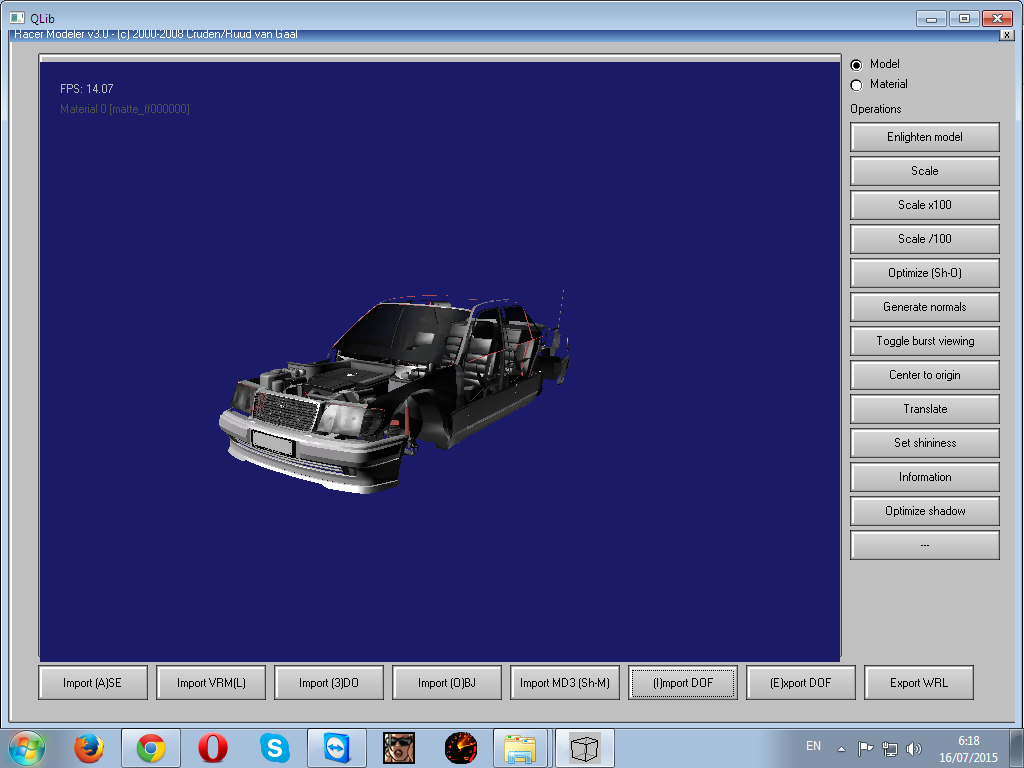Click the EN language indicator
The height and width of the screenshot is (768, 1024).
[813, 746]
